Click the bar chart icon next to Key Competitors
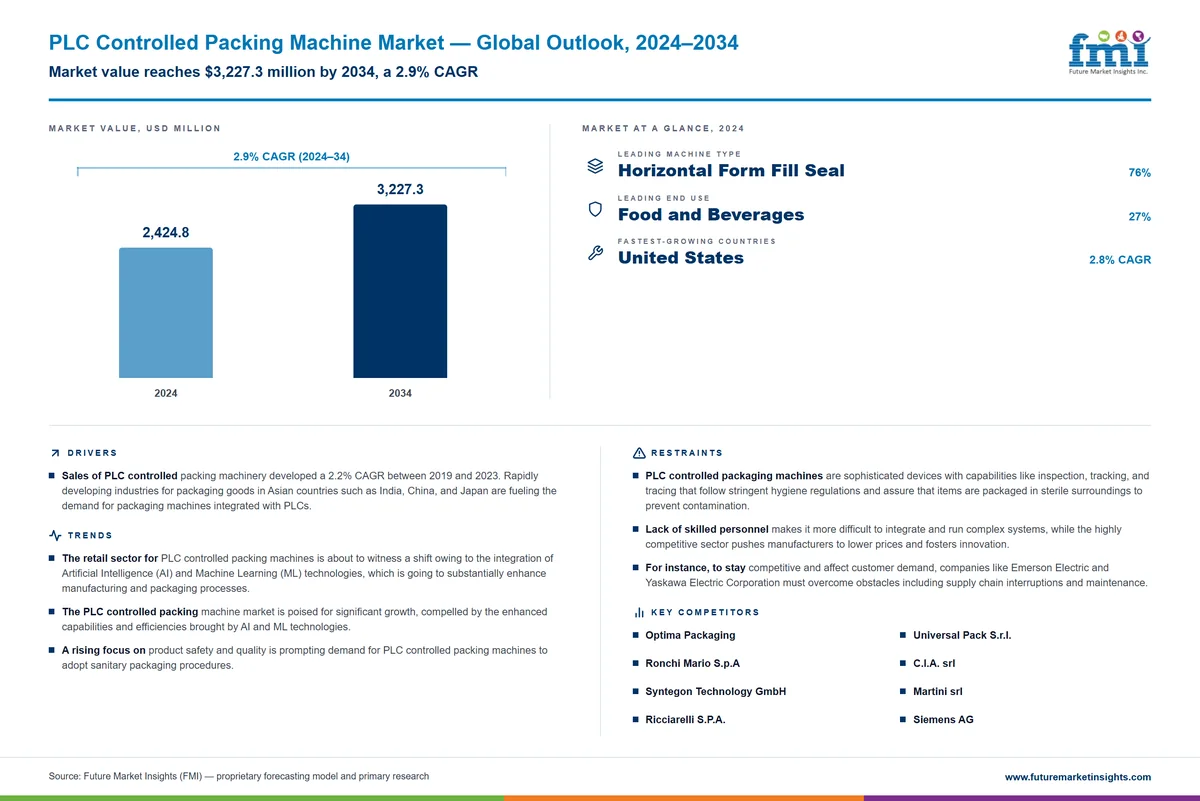This screenshot has height=801, width=1200. 639,612
